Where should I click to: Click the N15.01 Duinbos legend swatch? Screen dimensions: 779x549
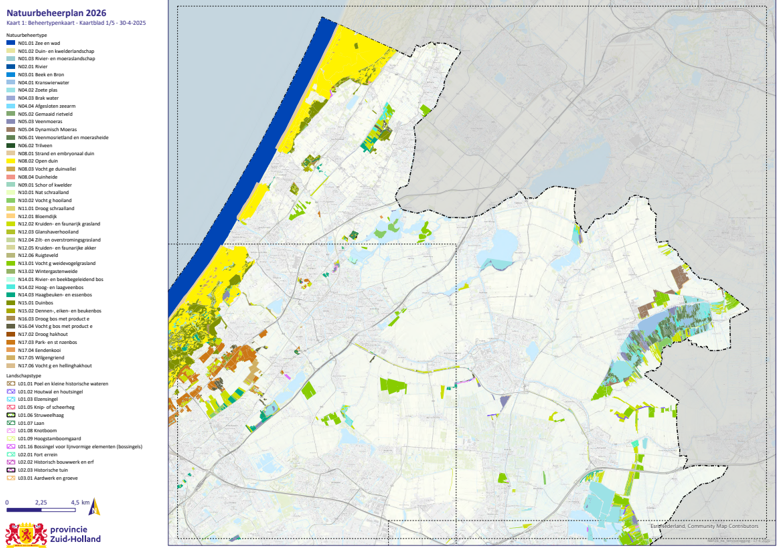pyautogui.click(x=11, y=302)
